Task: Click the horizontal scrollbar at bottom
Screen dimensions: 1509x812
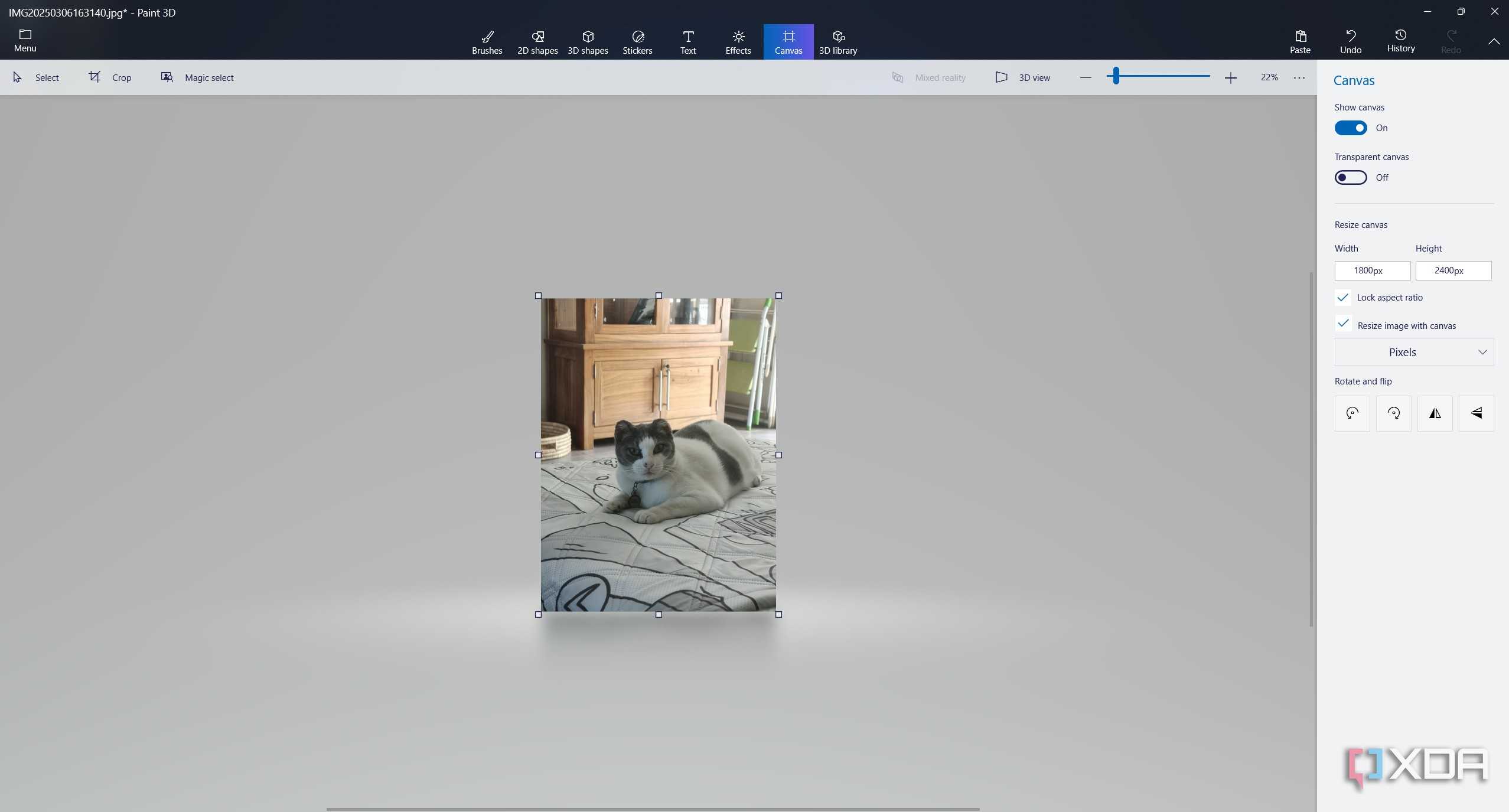Action: point(653,808)
